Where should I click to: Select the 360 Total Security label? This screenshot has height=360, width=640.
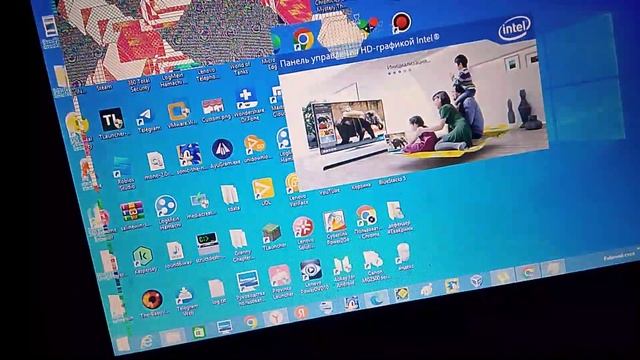(140, 84)
